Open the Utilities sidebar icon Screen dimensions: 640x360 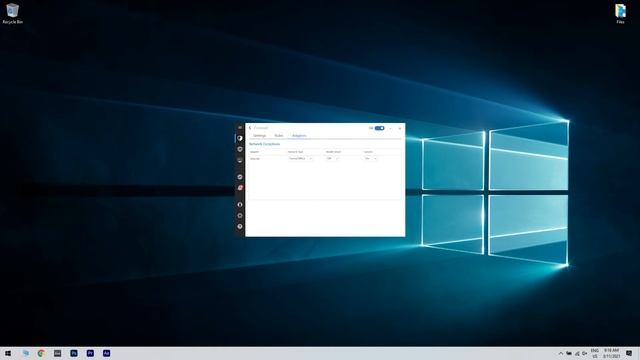(x=240, y=177)
